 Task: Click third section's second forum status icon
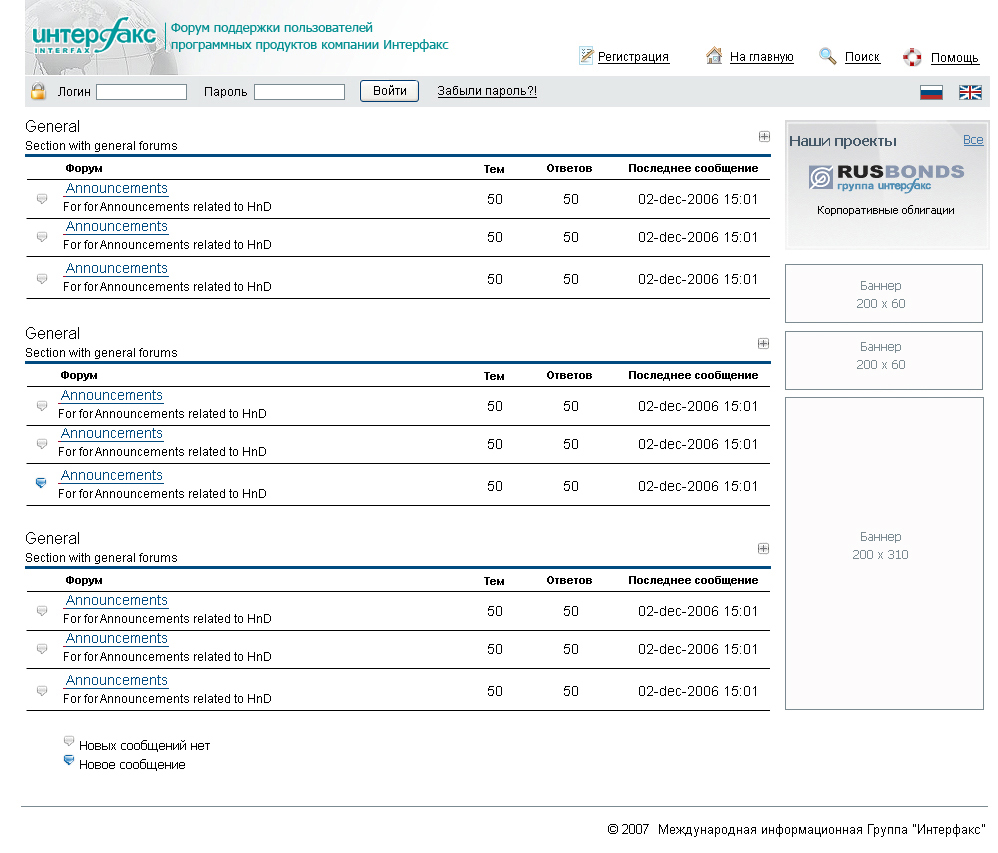42,649
